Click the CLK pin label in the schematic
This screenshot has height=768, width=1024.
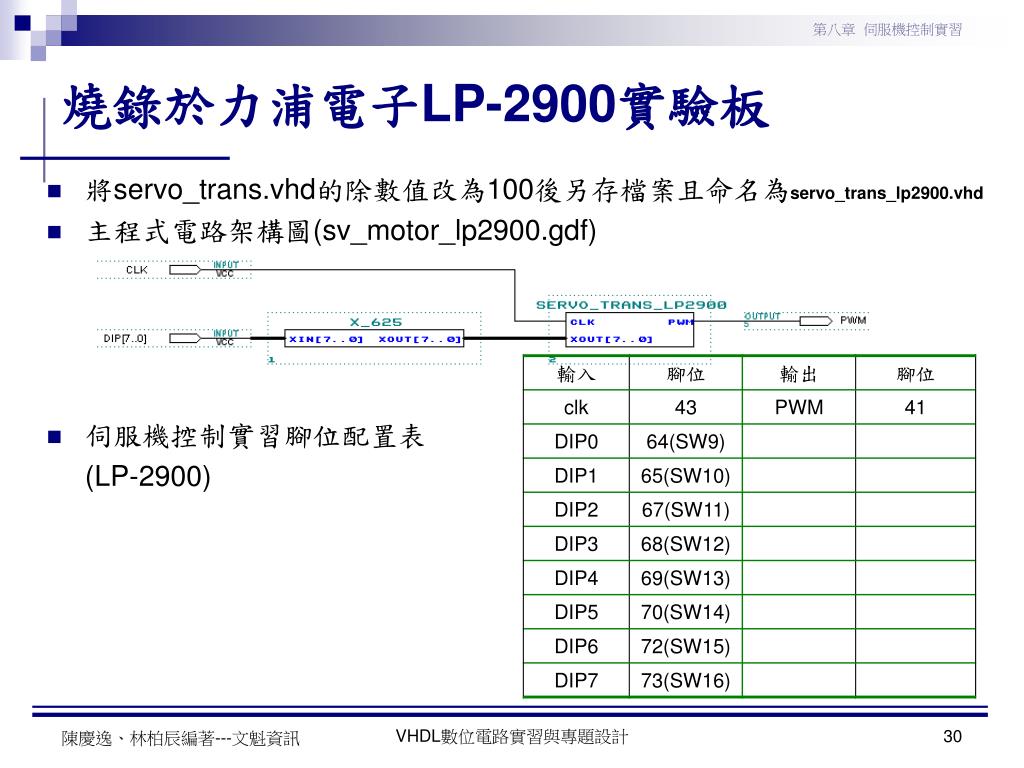pyautogui.click(x=136, y=270)
